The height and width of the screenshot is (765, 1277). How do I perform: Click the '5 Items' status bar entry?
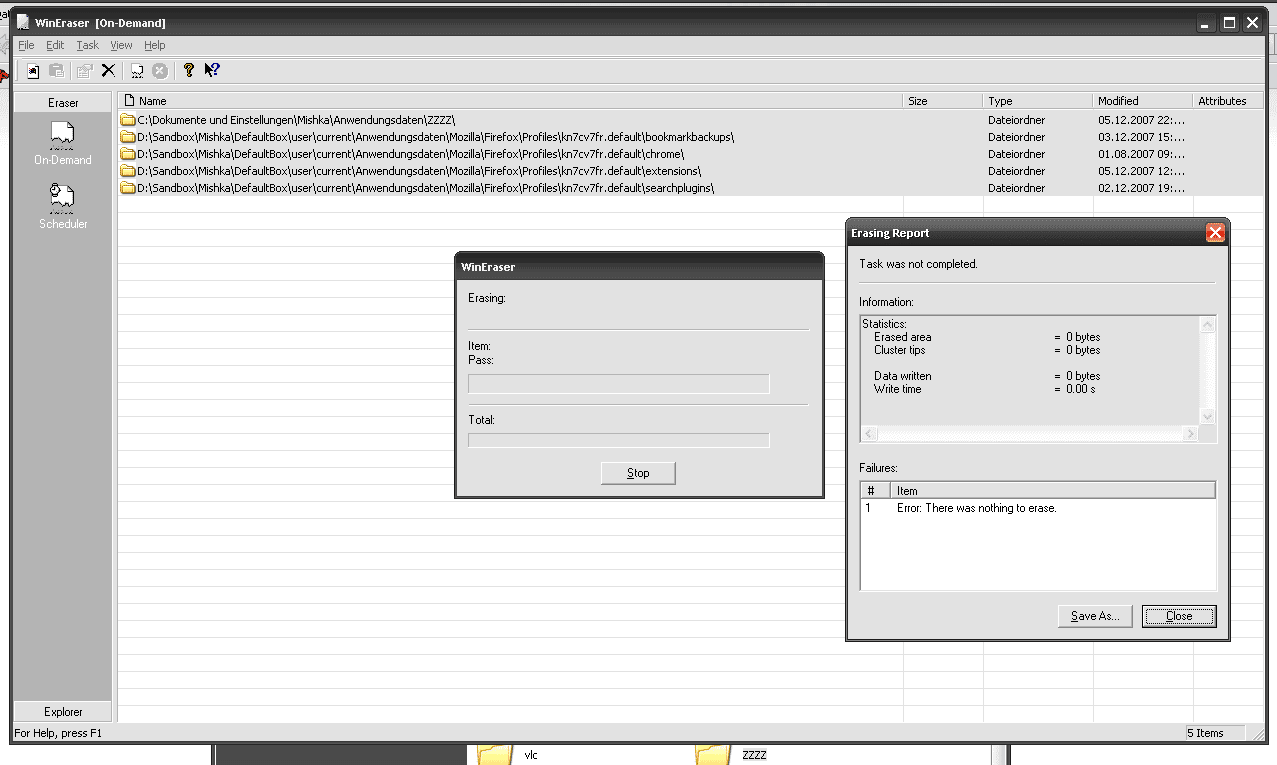pos(1215,733)
